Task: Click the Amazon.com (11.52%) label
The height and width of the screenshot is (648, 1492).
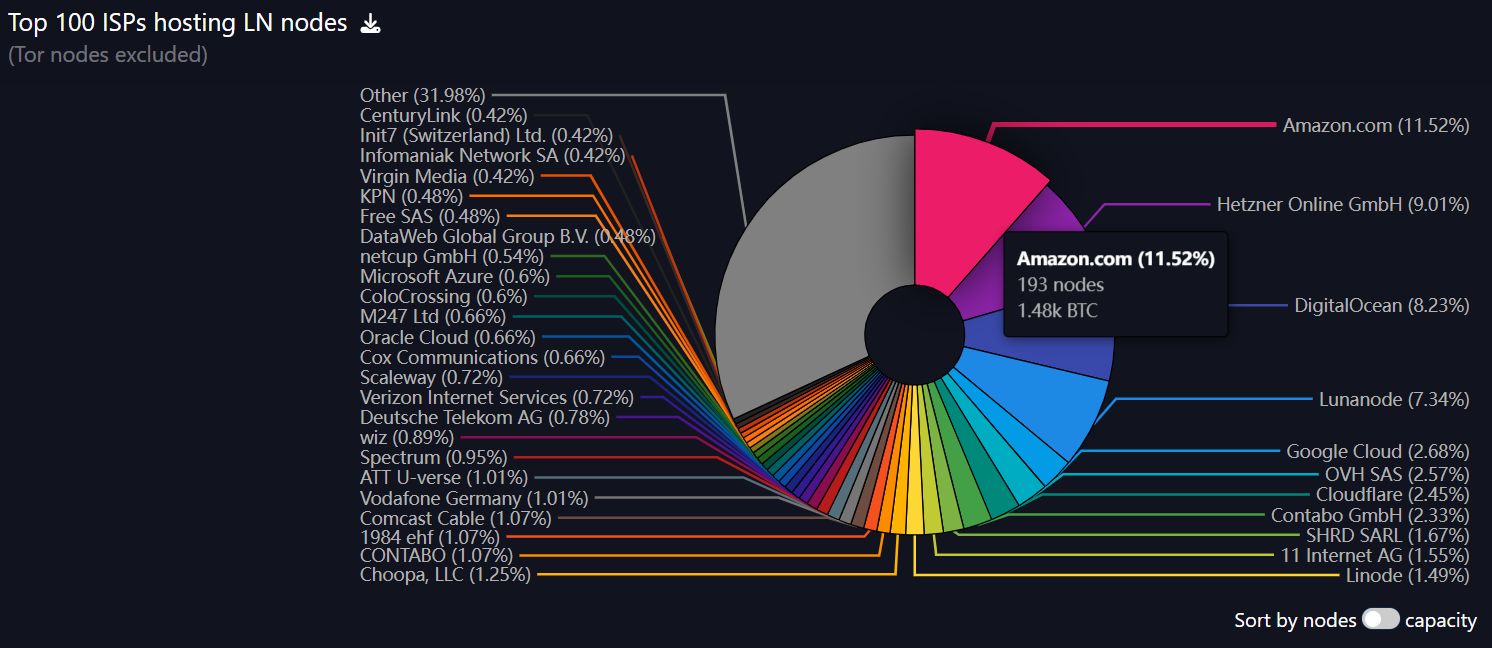Action: pyautogui.click(x=1376, y=125)
